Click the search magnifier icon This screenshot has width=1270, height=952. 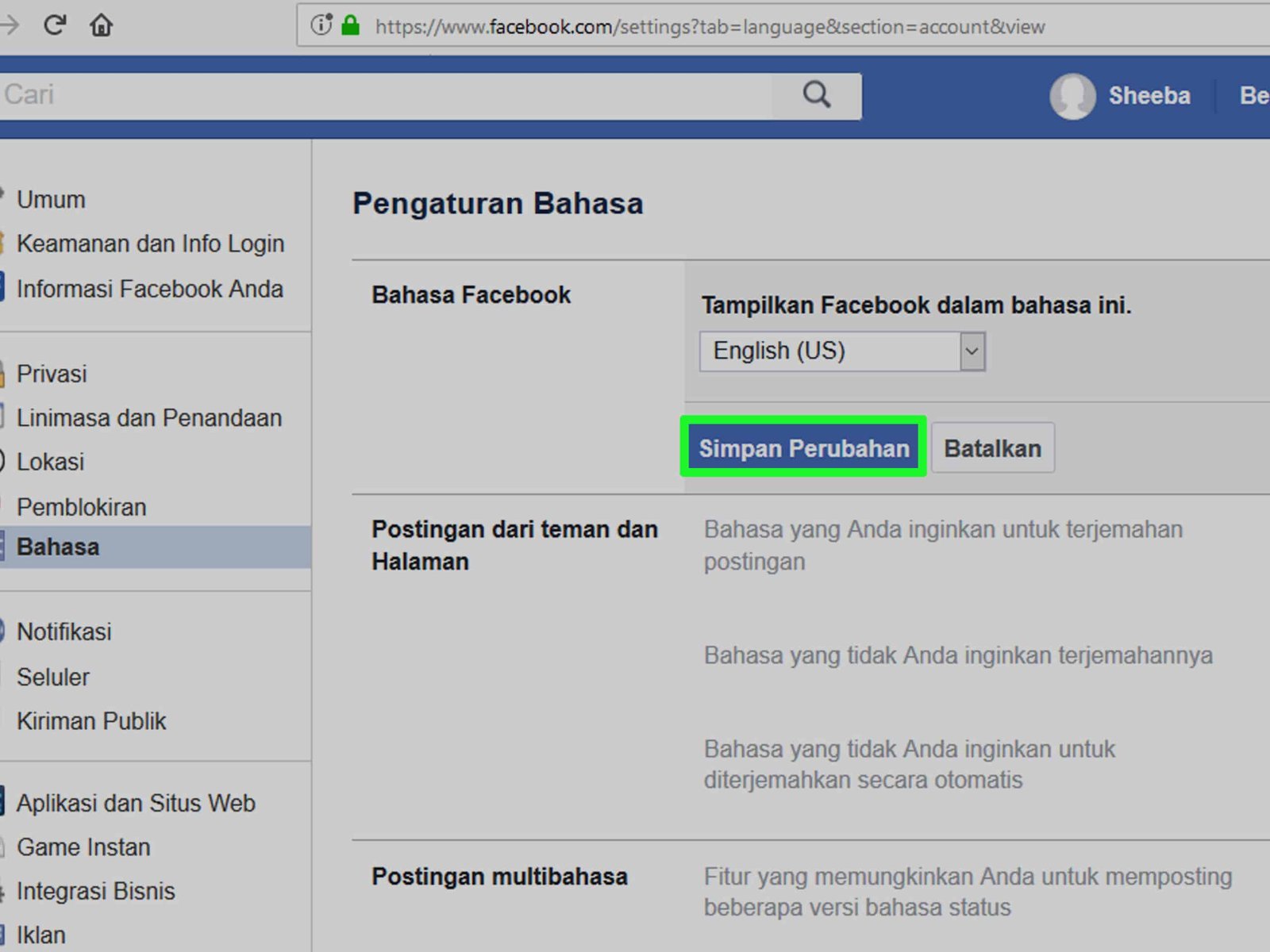pos(817,95)
